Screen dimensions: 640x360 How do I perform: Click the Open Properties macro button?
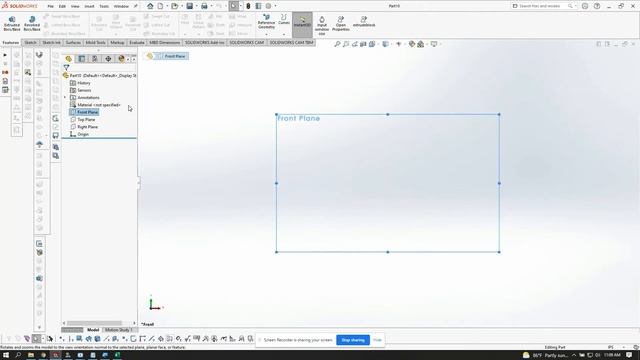click(341, 24)
